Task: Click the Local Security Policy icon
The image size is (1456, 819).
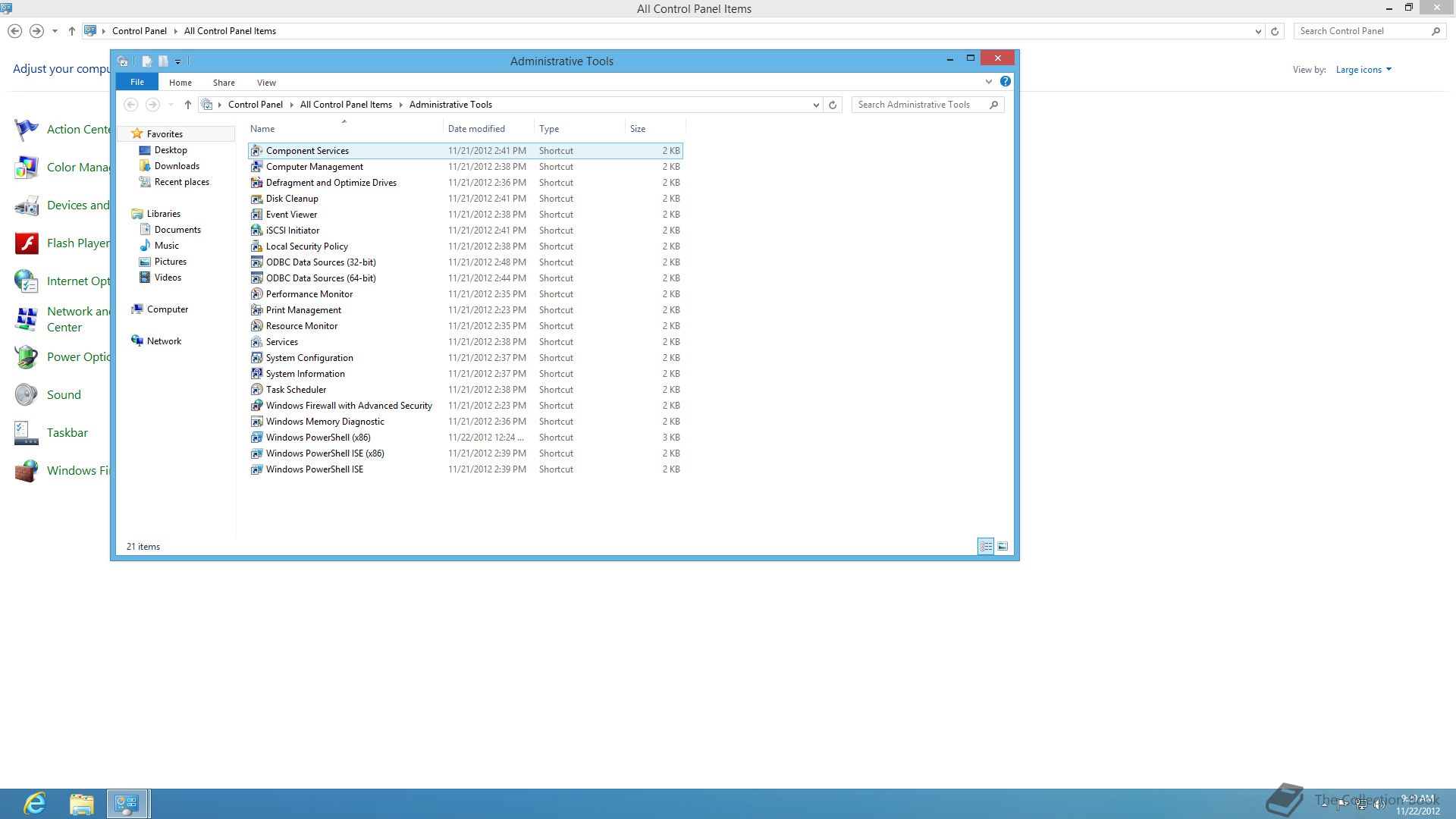Action: point(256,246)
